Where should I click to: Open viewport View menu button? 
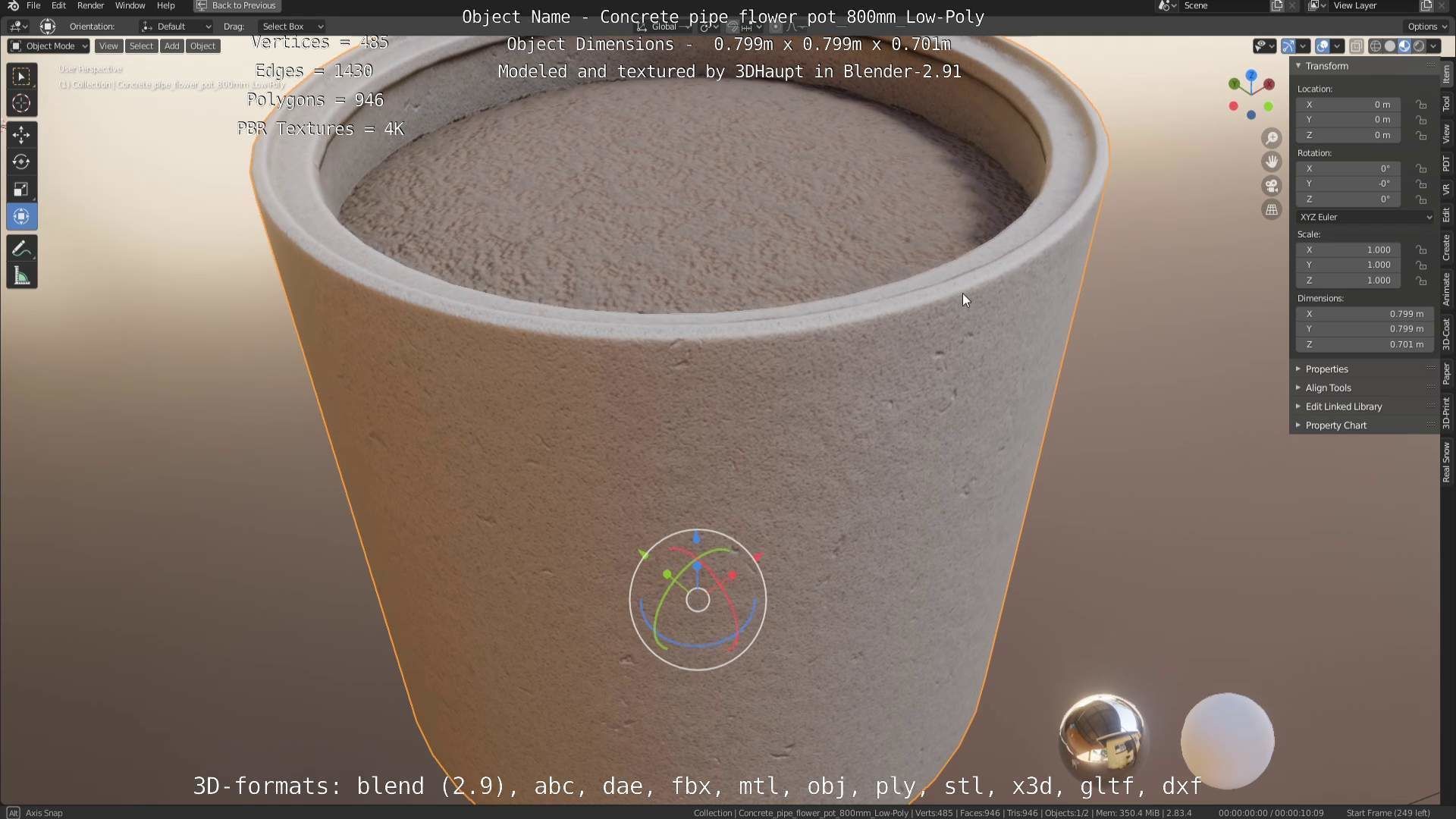pyautogui.click(x=108, y=46)
